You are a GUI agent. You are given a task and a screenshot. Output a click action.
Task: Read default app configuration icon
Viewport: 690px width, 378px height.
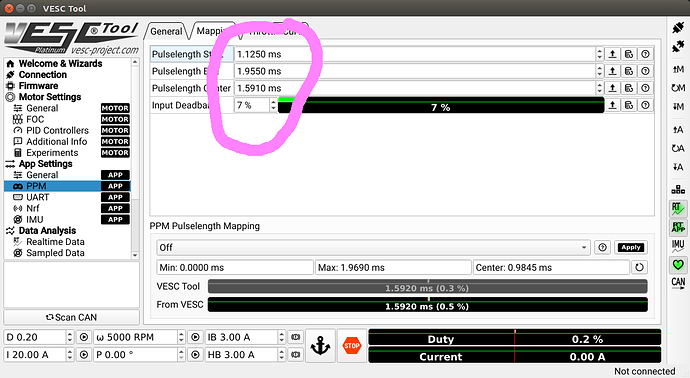(x=678, y=148)
